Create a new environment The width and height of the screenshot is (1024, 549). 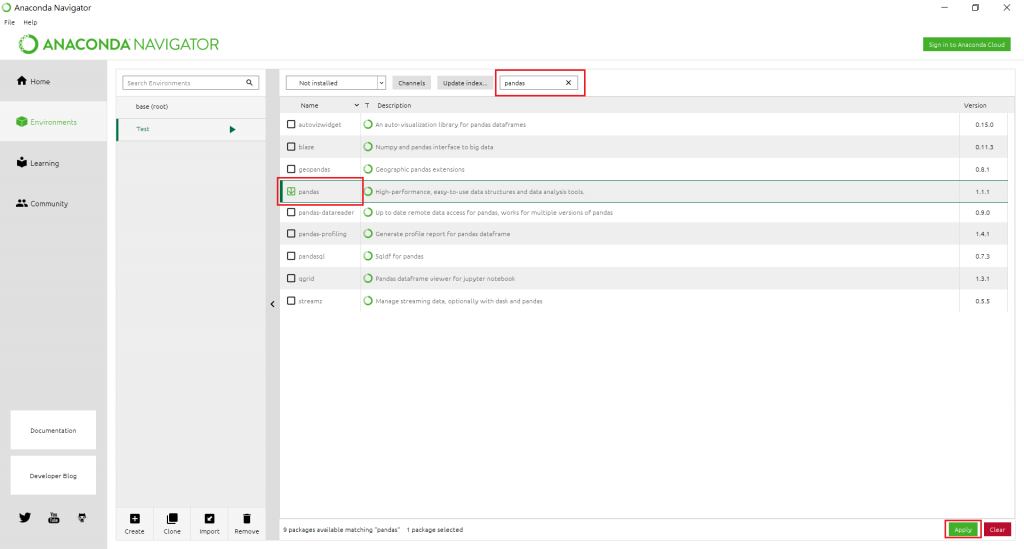pyautogui.click(x=135, y=524)
